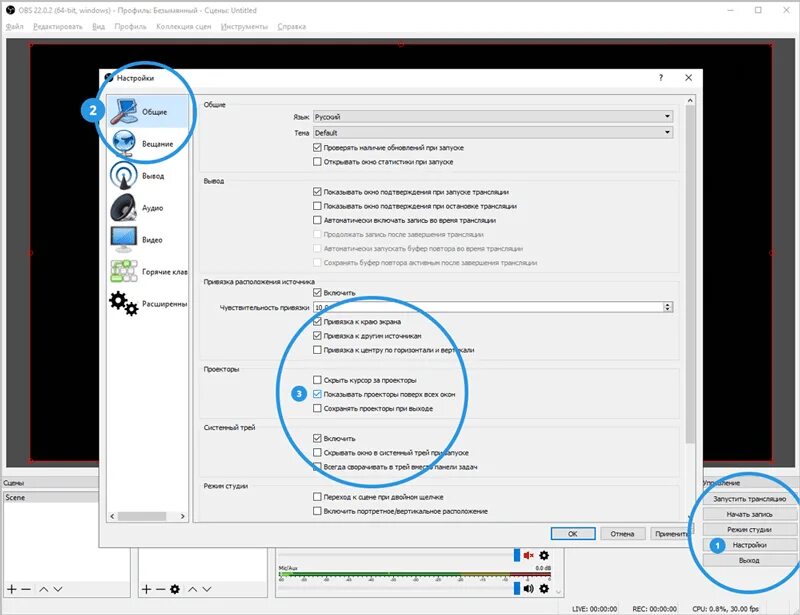This screenshot has width=800, height=615.
Task: Open the Видео settings category
Action: [147, 240]
